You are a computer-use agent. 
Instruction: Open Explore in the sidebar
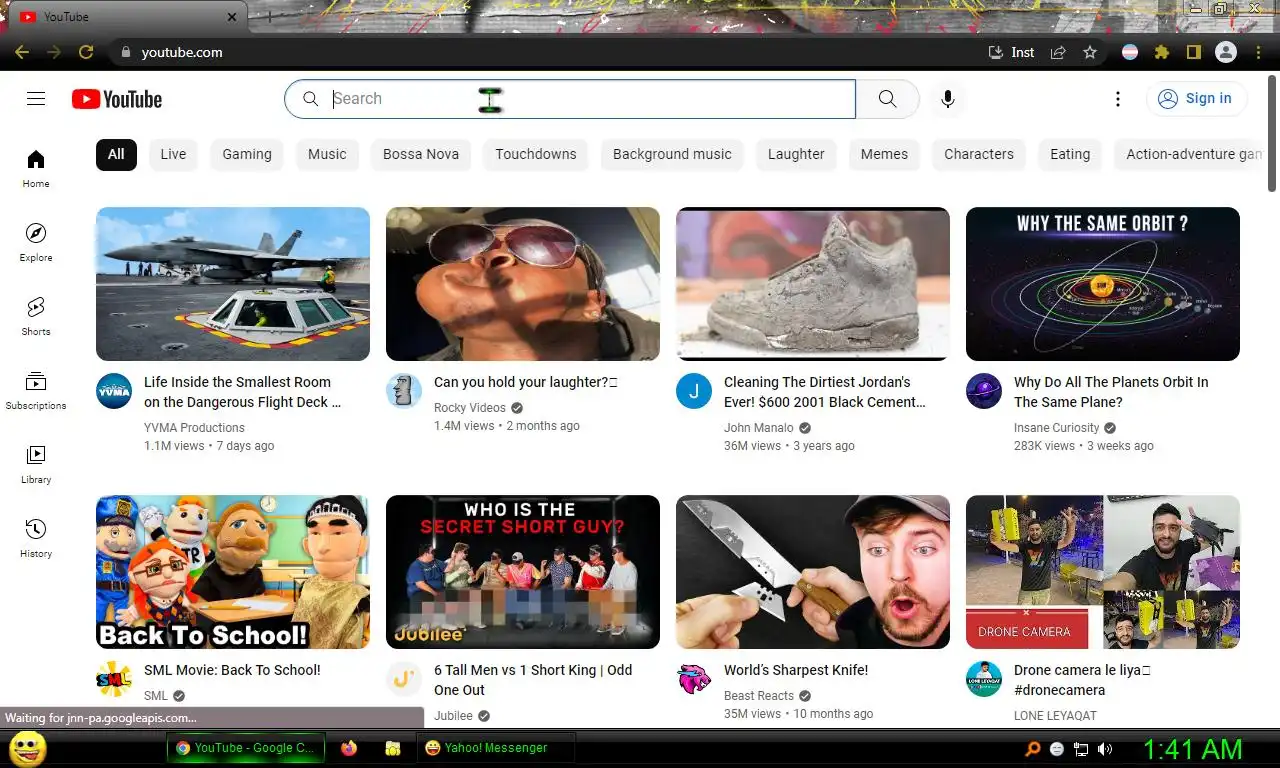36,242
